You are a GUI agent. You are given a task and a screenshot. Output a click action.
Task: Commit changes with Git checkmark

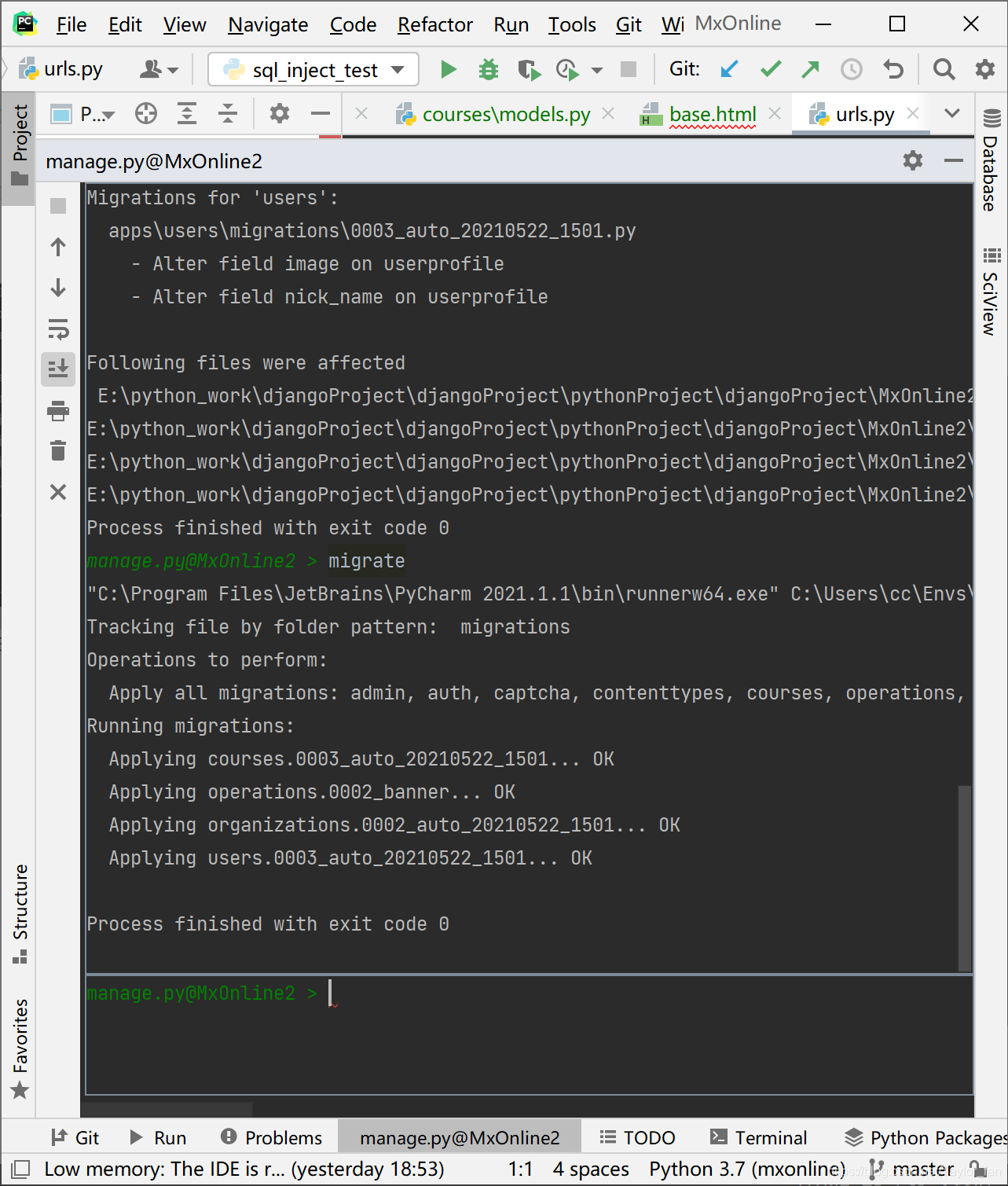pyautogui.click(x=771, y=69)
